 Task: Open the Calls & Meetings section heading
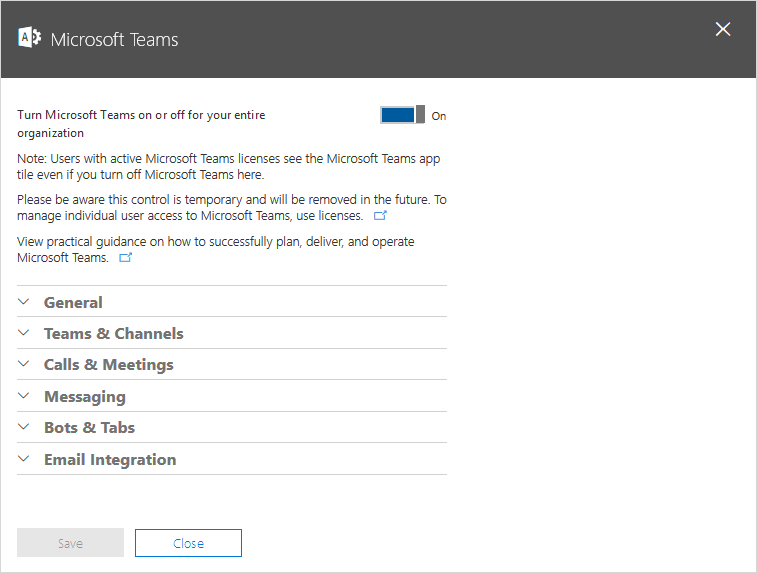[x=109, y=365]
